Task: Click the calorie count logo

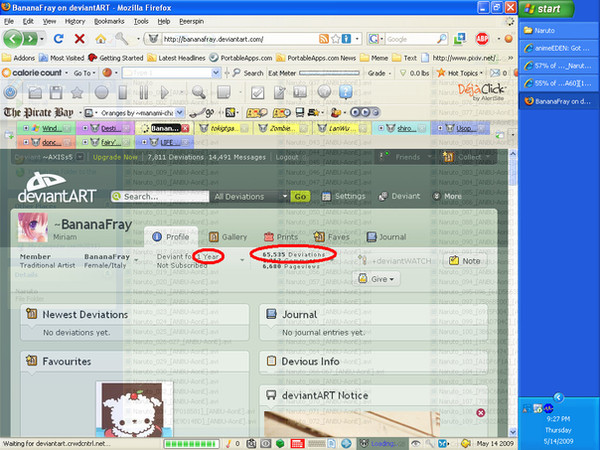Action: point(32,73)
